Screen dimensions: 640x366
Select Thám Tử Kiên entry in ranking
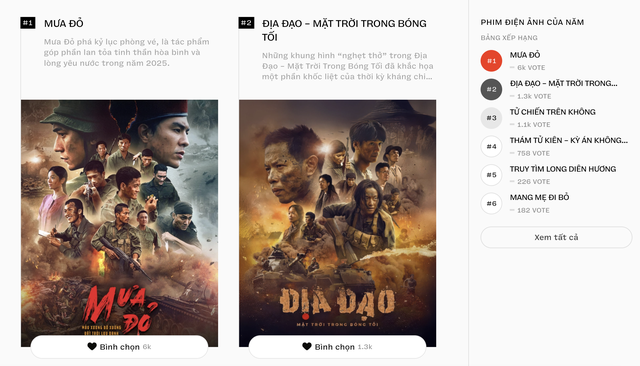(569, 140)
